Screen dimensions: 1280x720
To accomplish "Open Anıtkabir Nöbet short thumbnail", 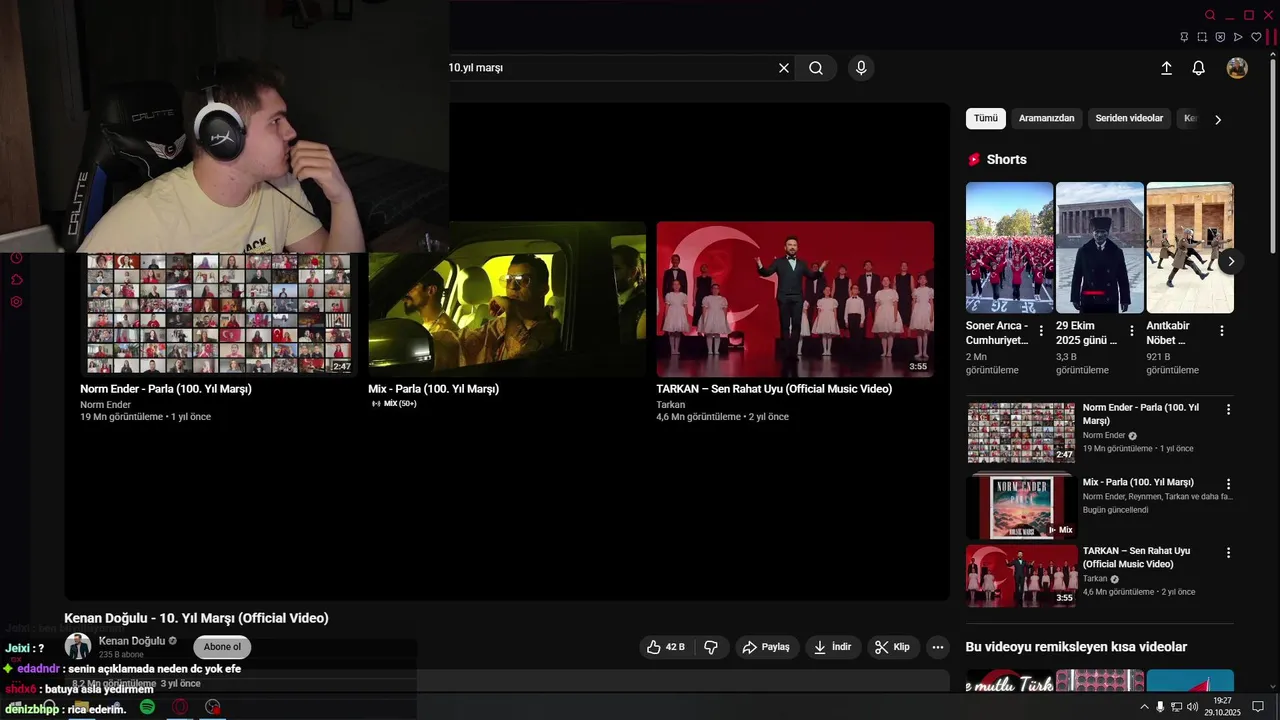I will (x=1190, y=247).
